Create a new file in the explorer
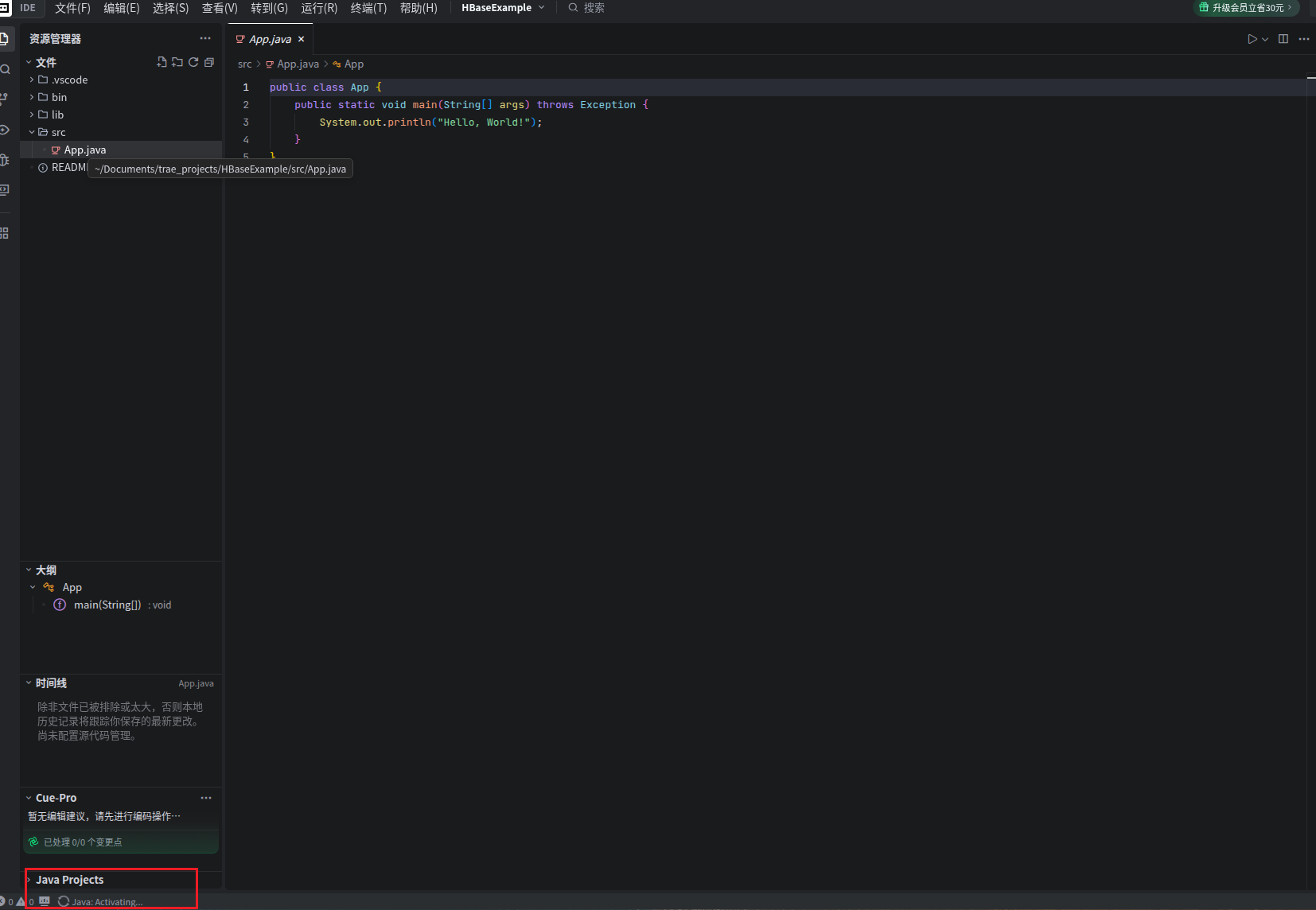This screenshot has height=910, width=1316. tap(162, 62)
